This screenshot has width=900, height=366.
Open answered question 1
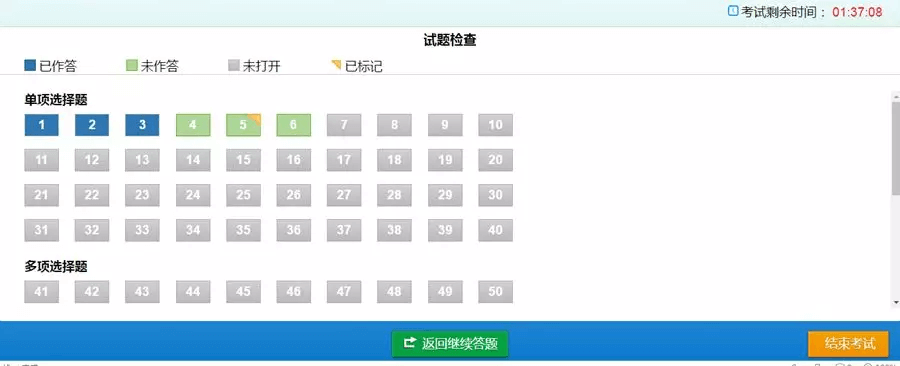click(x=41, y=125)
